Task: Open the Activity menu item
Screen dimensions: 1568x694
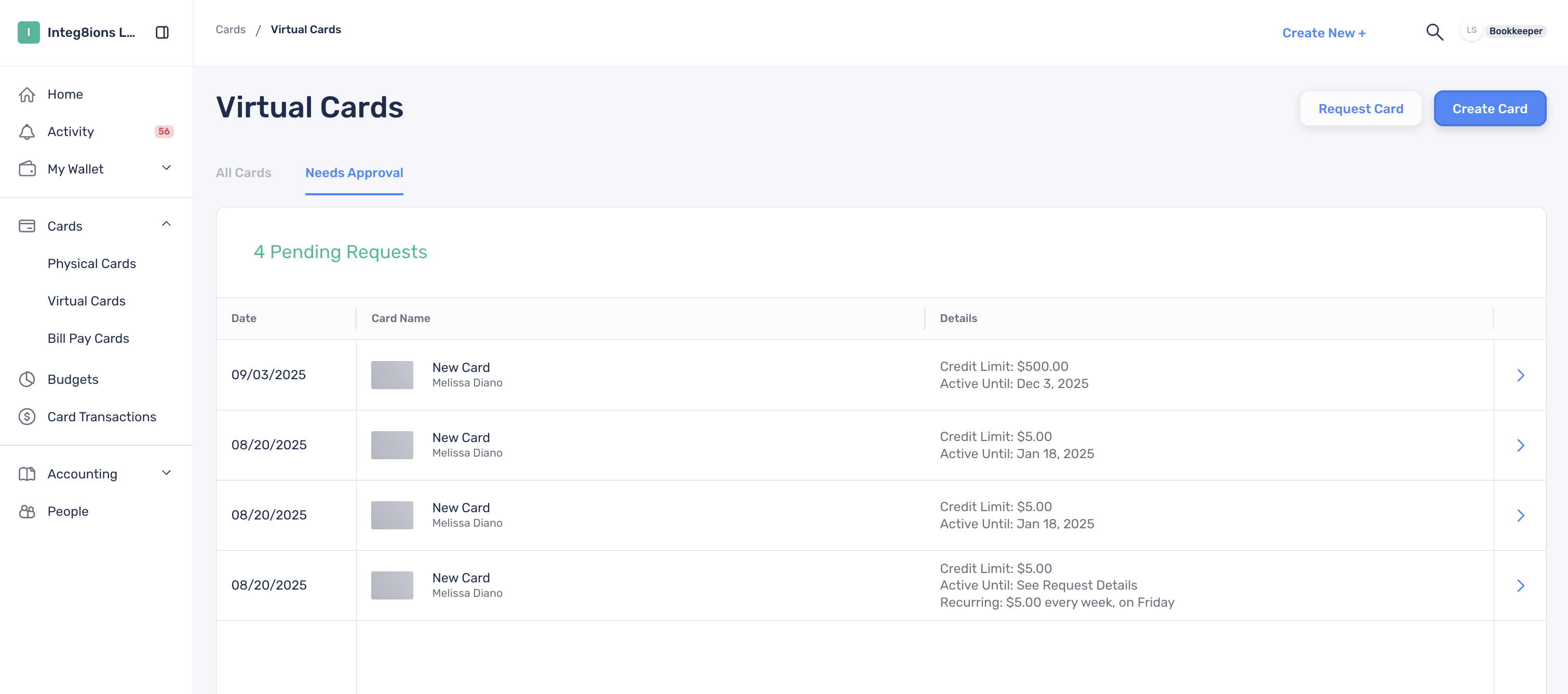Action: coord(71,131)
